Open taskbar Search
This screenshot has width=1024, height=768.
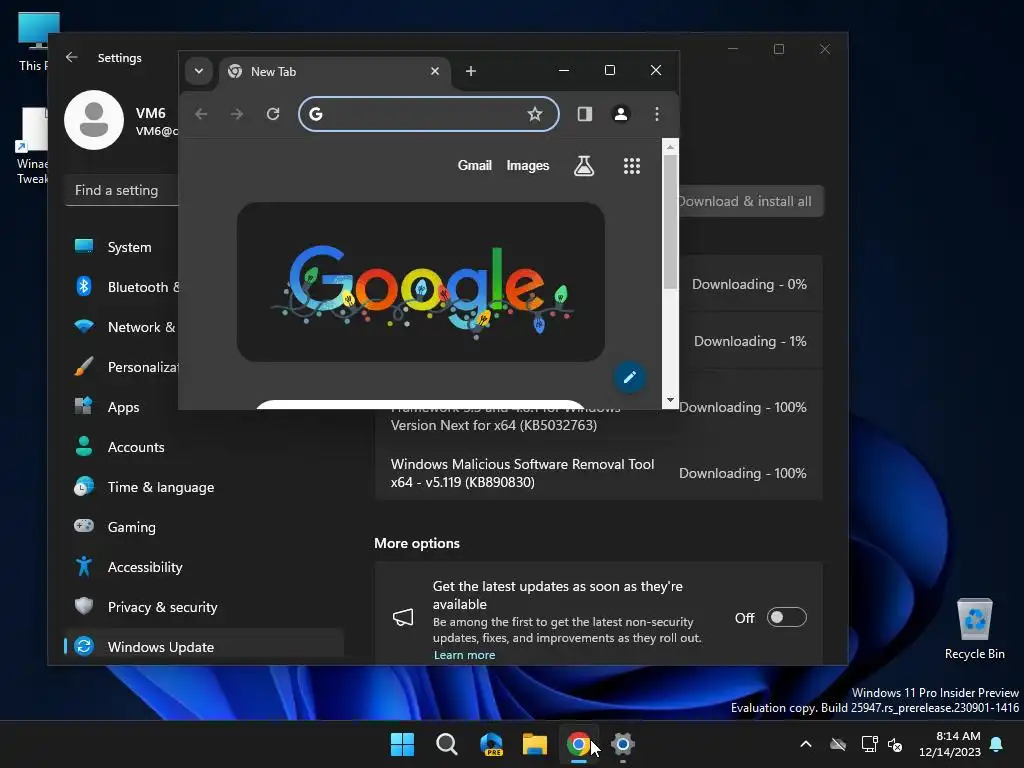coord(447,744)
